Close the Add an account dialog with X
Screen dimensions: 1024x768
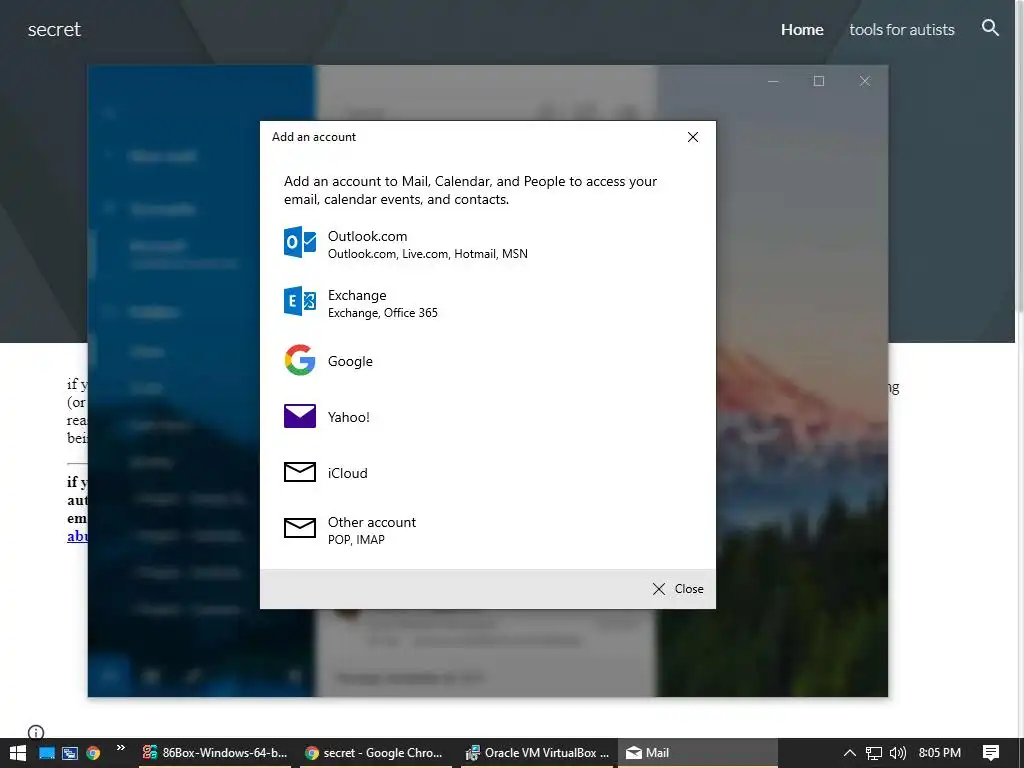(693, 137)
